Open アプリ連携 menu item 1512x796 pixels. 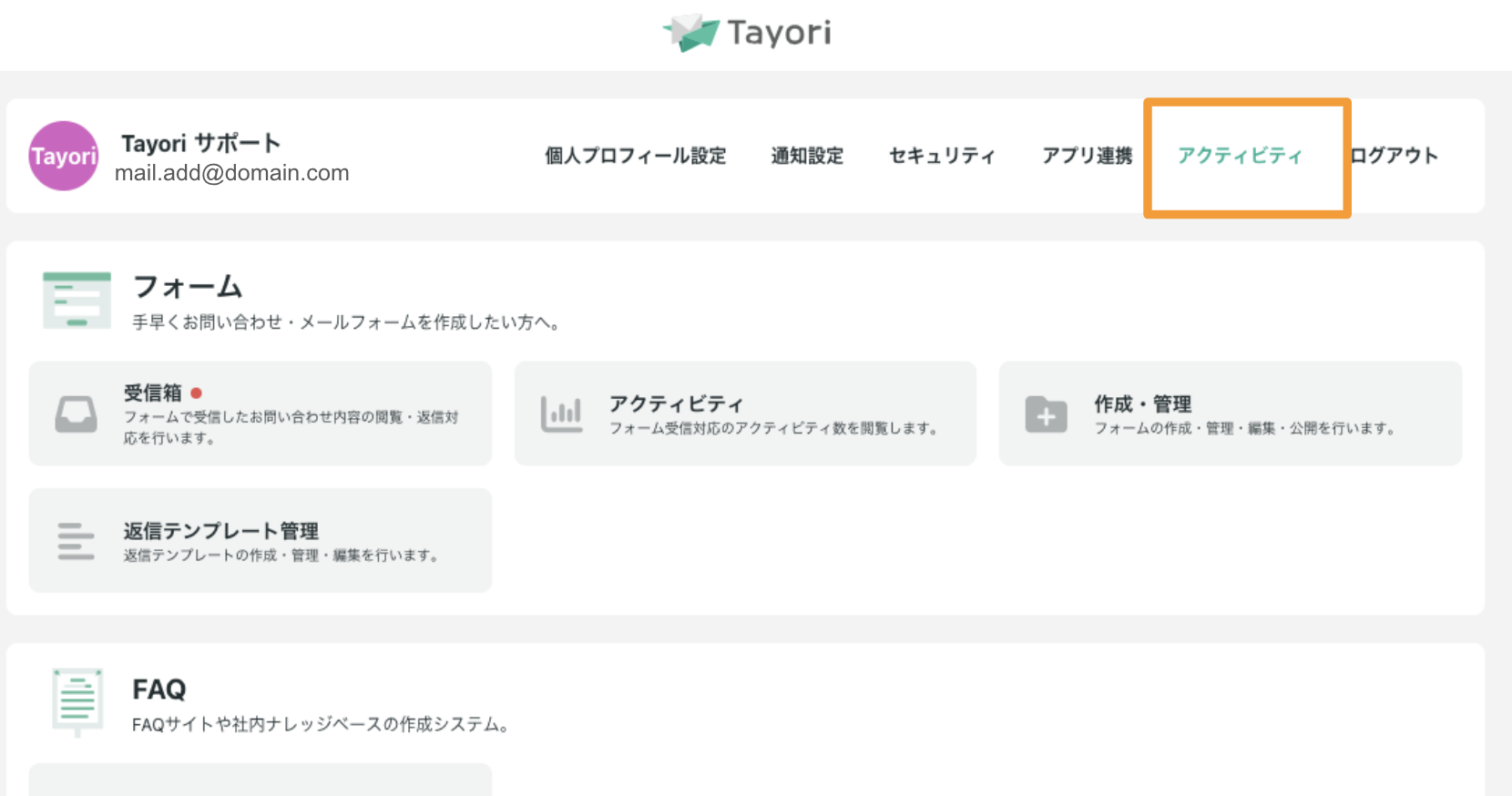[x=1087, y=156]
